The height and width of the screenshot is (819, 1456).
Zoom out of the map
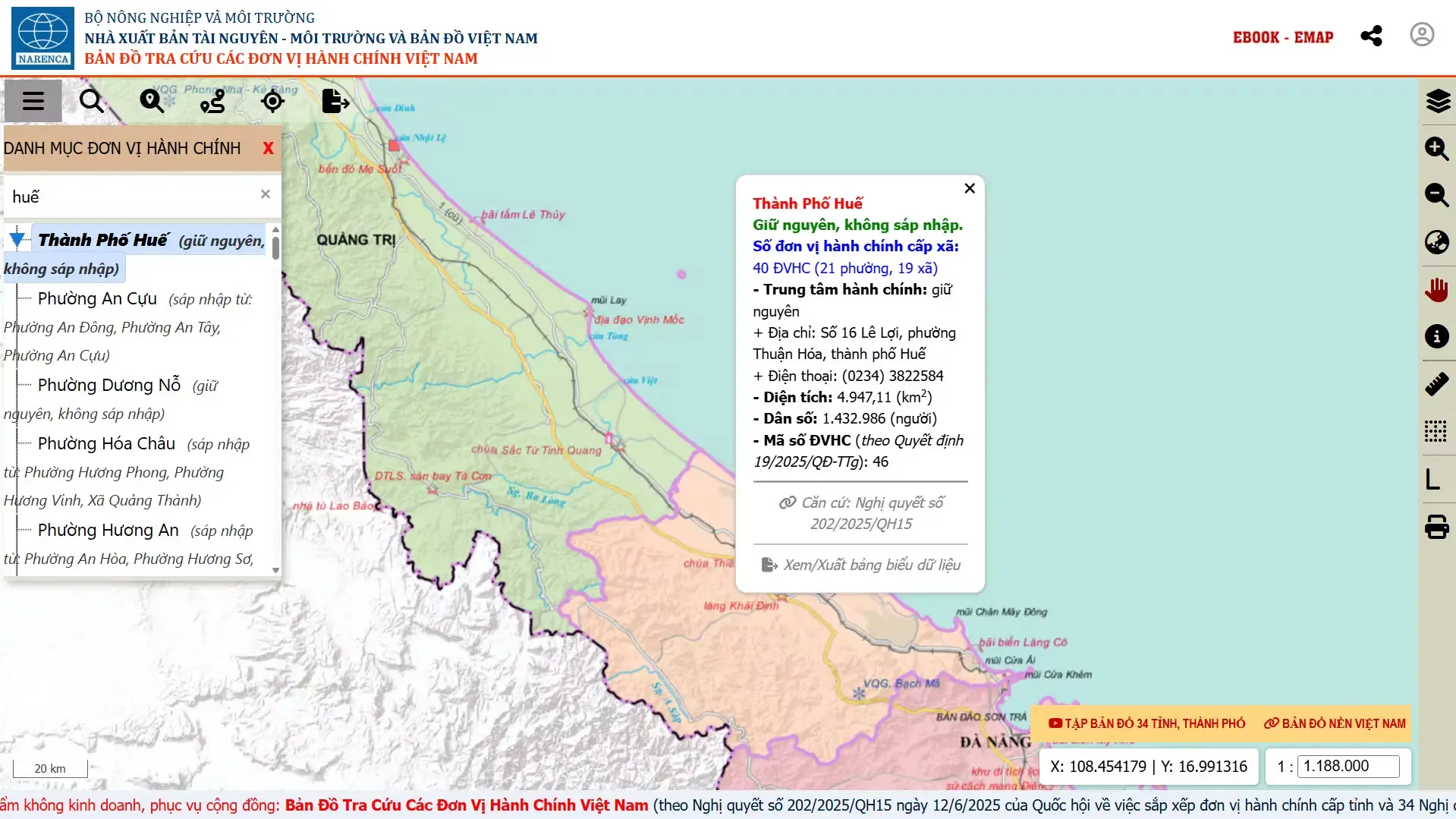pyautogui.click(x=1437, y=195)
